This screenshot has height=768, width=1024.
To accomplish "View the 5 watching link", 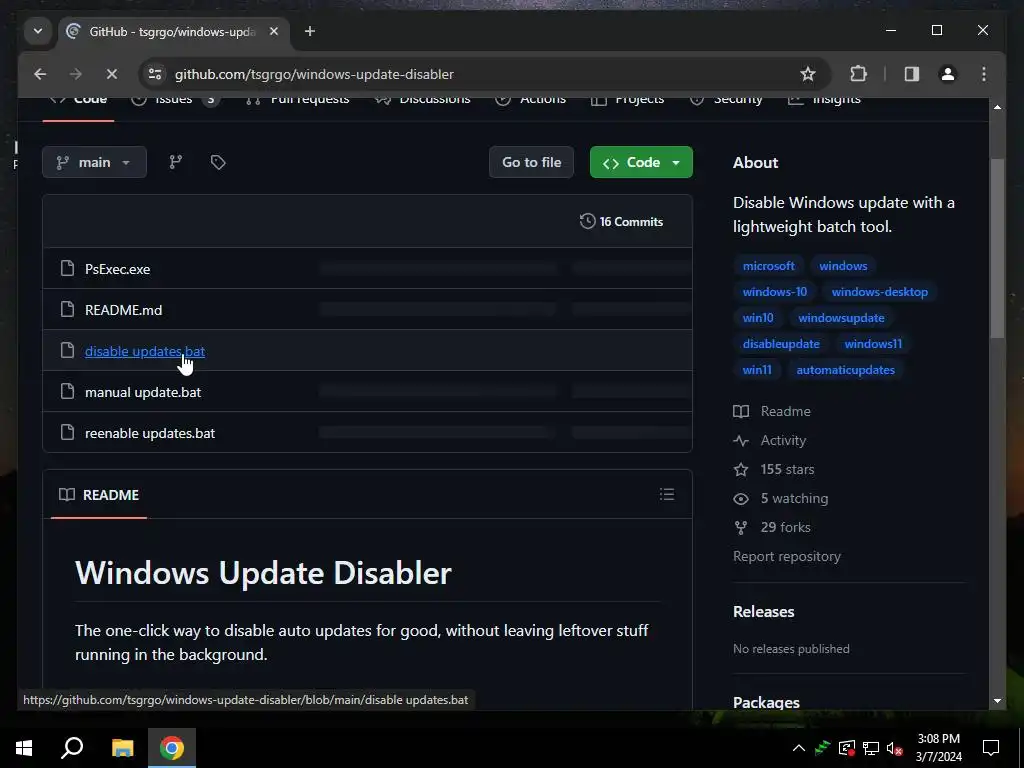I will pyautogui.click(x=780, y=498).
